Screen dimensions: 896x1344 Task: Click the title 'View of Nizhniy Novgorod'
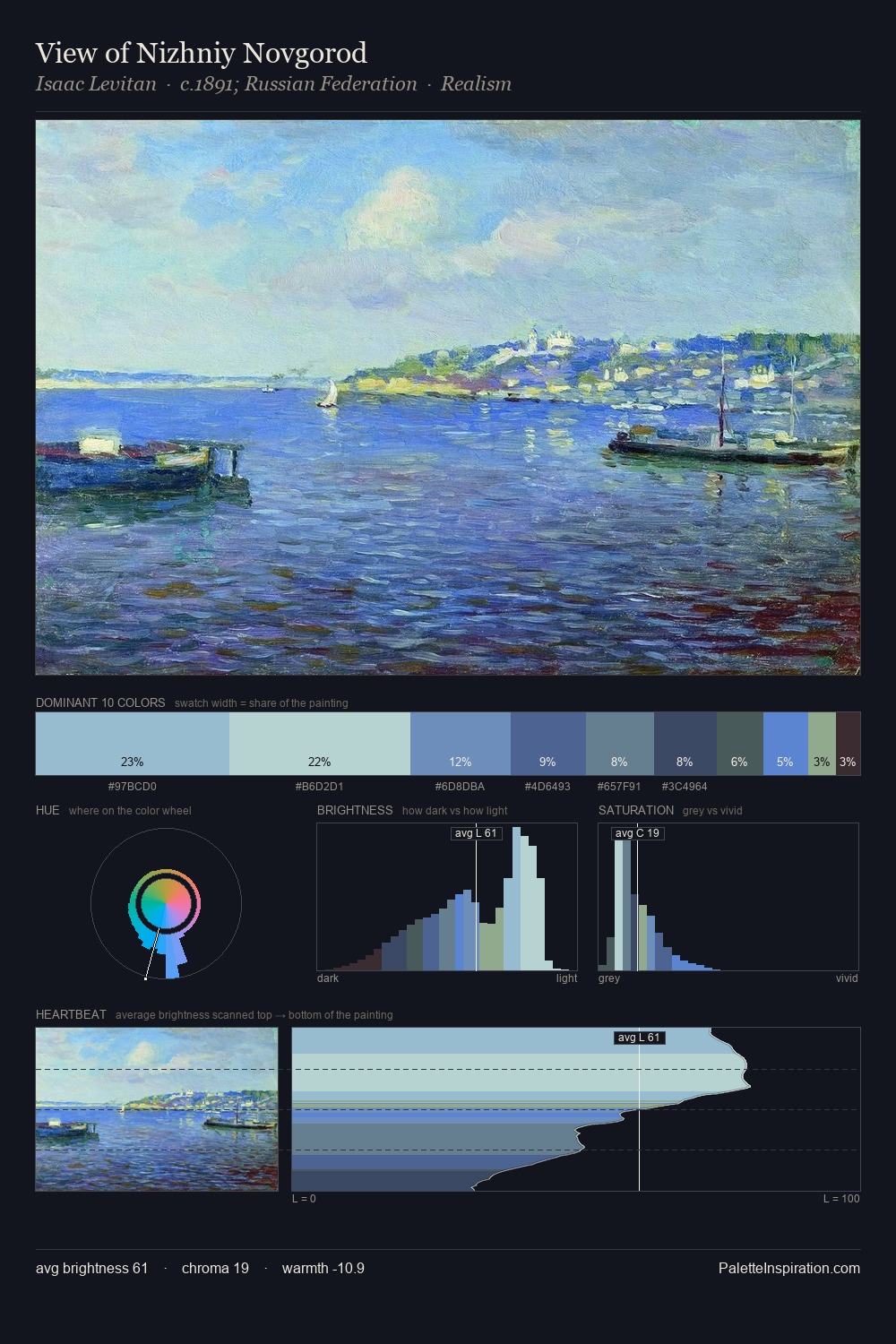pos(202,53)
